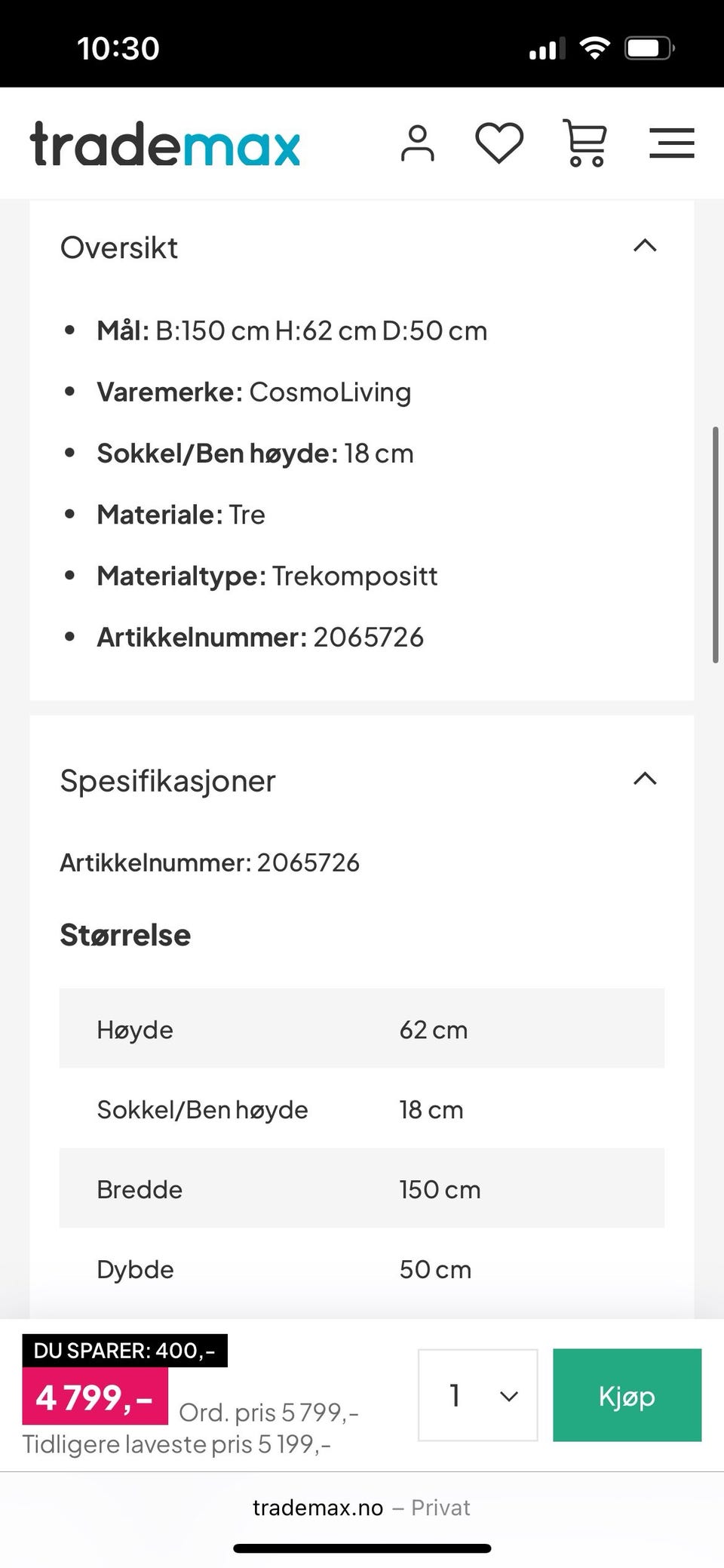Tap the cellular signal icon
The height and width of the screenshot is (1568, 724).
(547, 50)
